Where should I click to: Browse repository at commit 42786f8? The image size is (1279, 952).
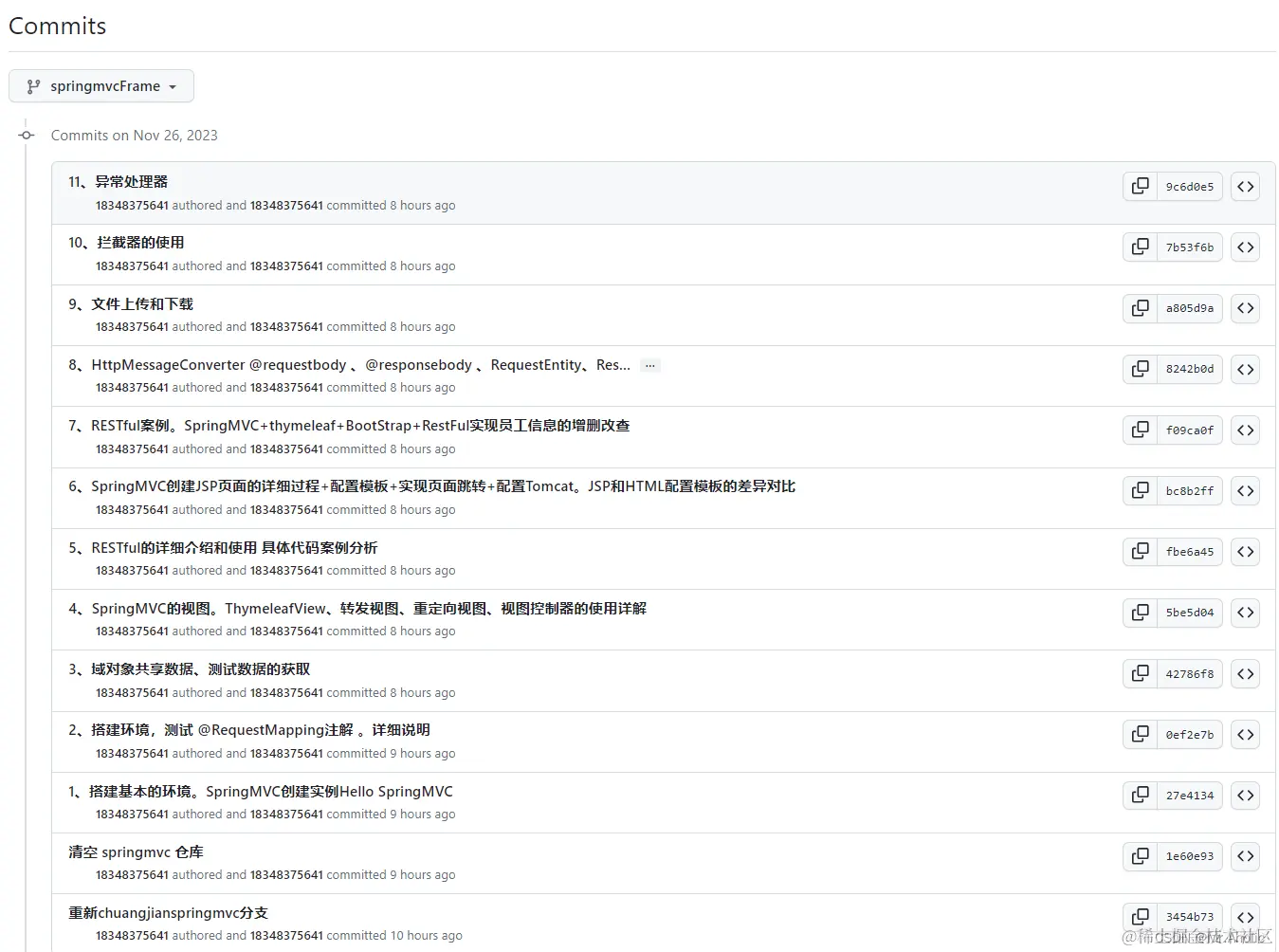pos(1246,674)
